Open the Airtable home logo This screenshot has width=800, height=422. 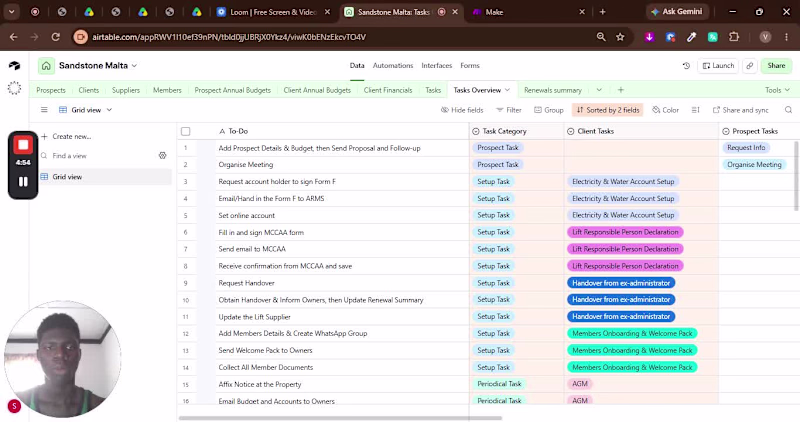(x=14, y=66)
